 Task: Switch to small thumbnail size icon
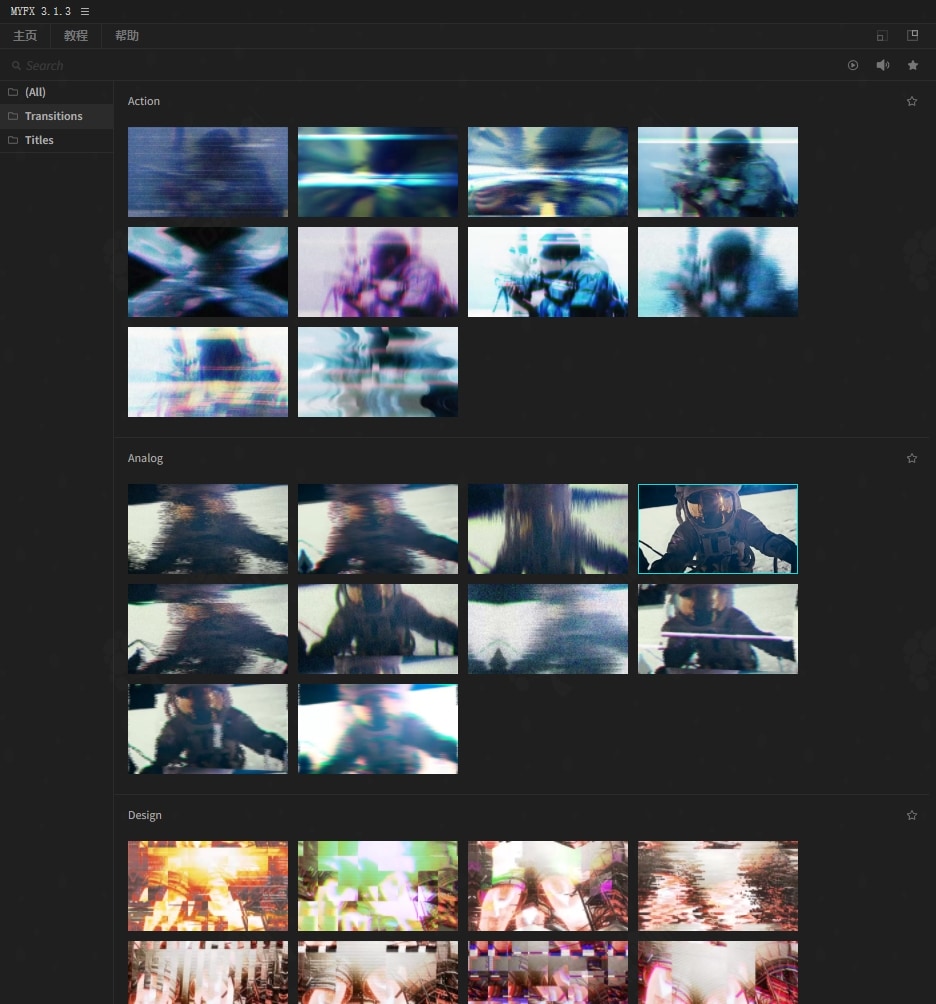pyautogui.click(x=882, y=36)
